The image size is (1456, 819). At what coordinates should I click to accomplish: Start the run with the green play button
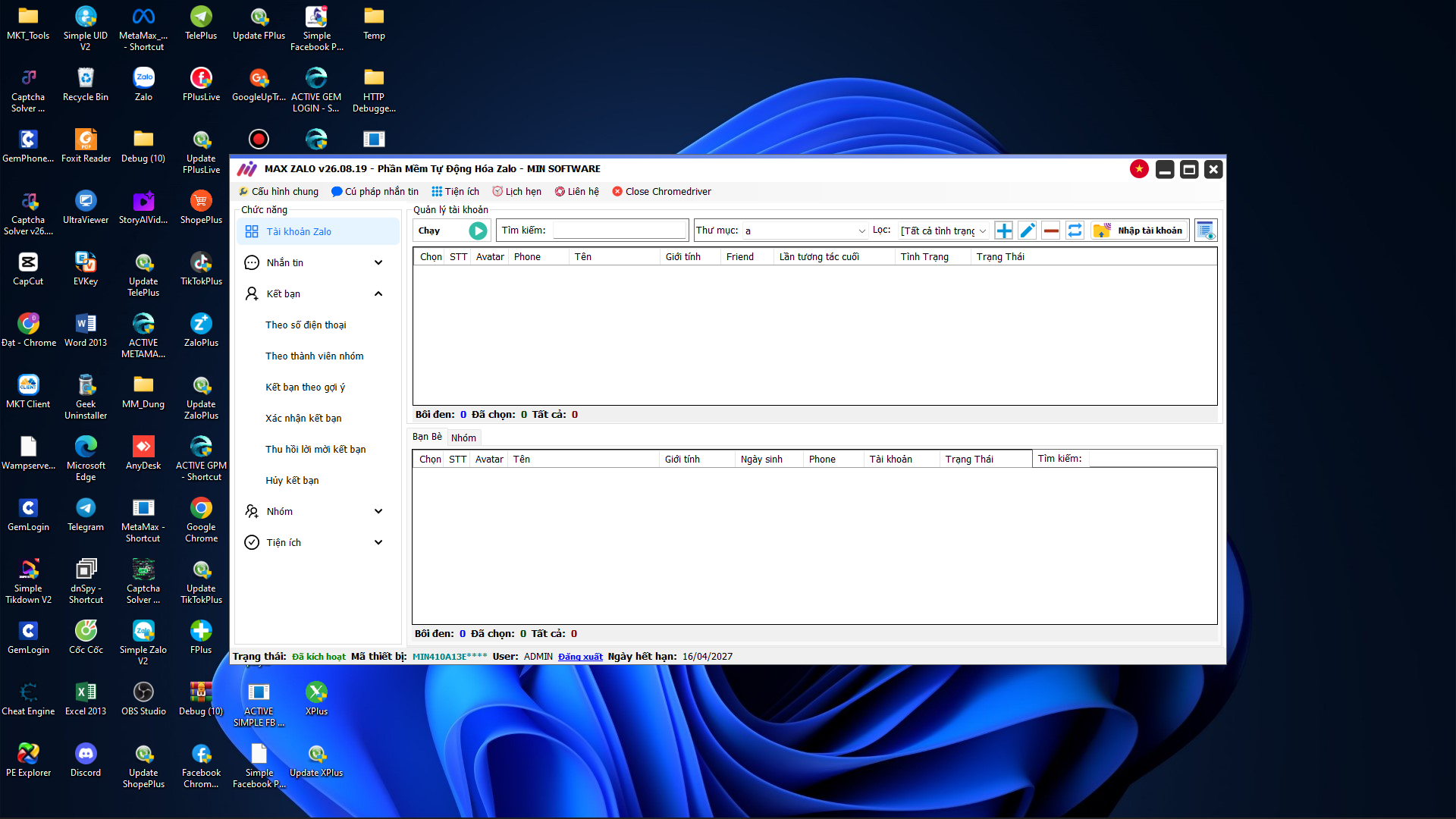coord(478,231)
